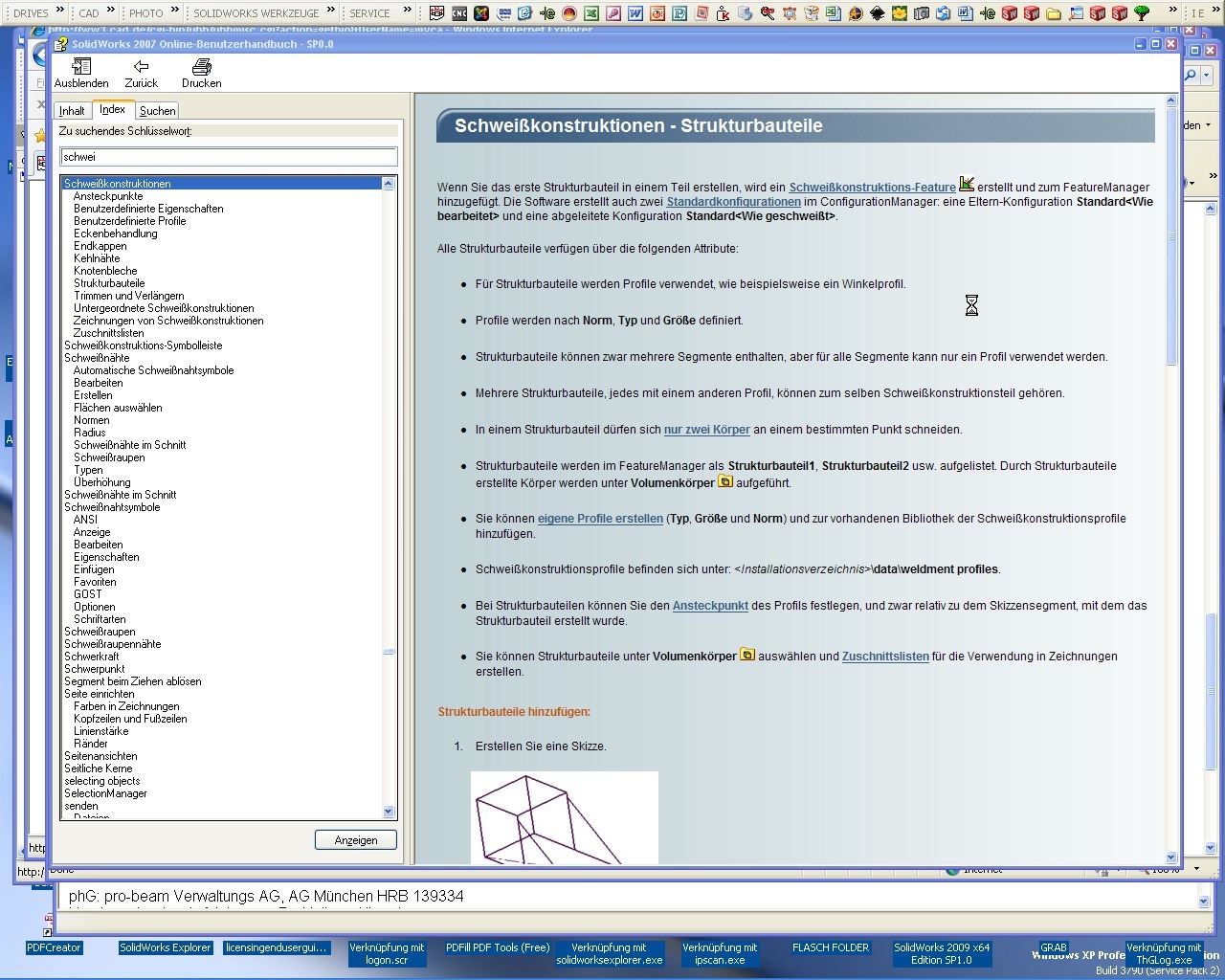
Task: Expand the DRIVES toolbar chevron
Action: 60,11
